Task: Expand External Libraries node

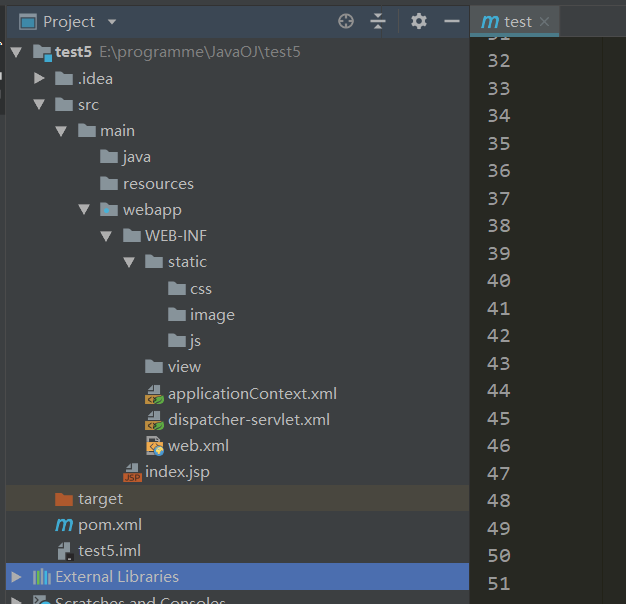Action: 16,576
